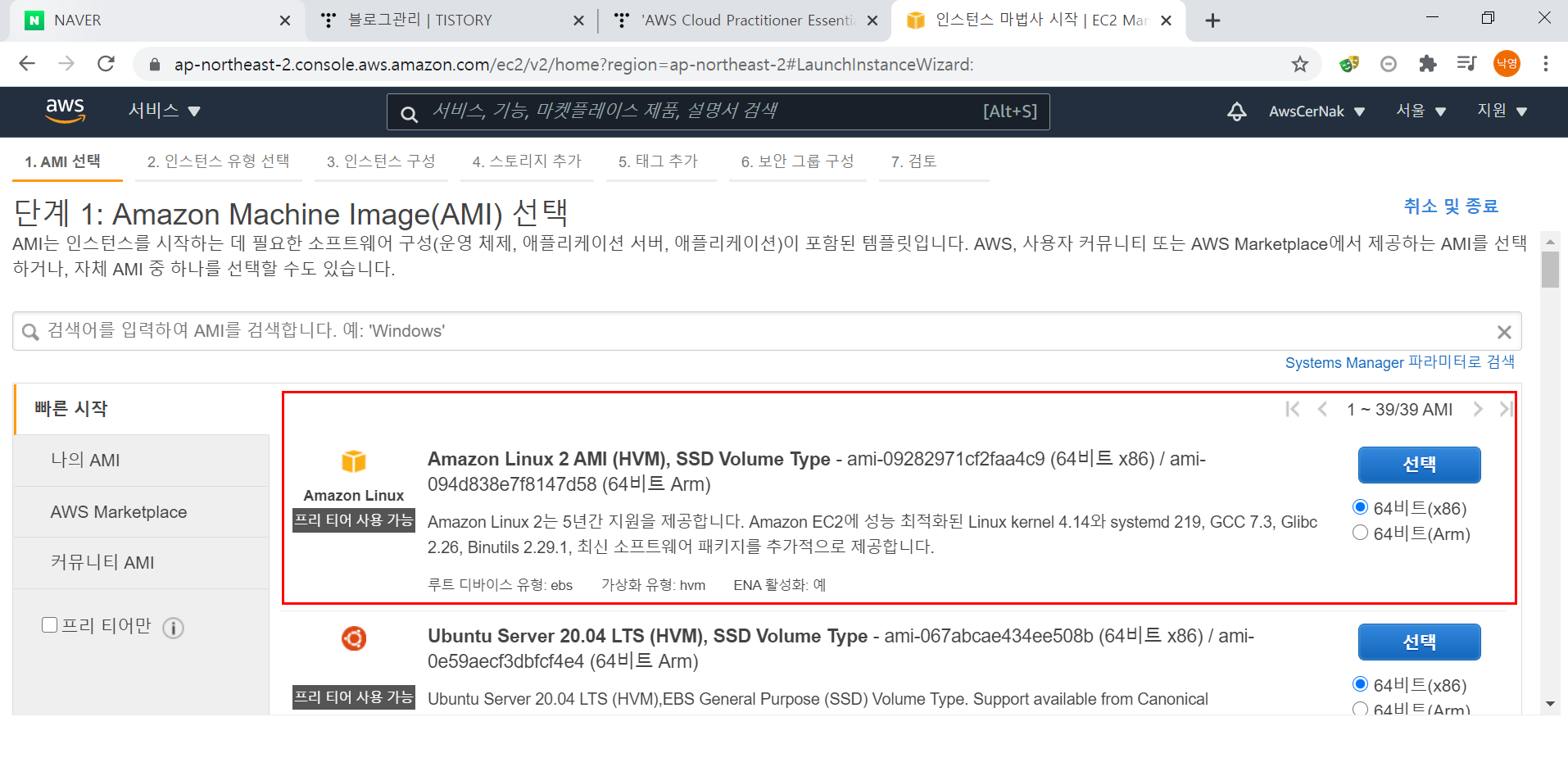
Task: Select 나의 AMI in sidebar
Action: point(142,461)
